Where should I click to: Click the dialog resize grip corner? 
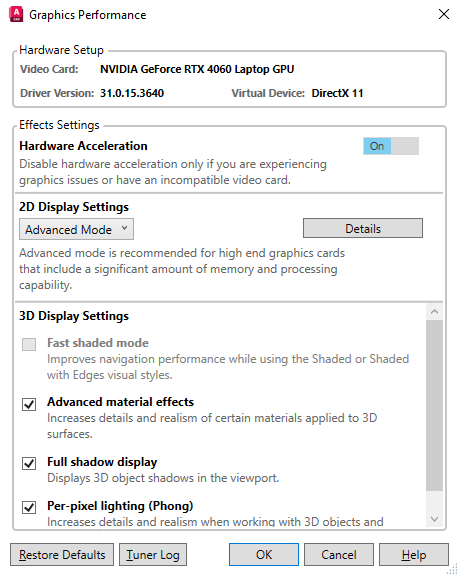pos(453,569)
